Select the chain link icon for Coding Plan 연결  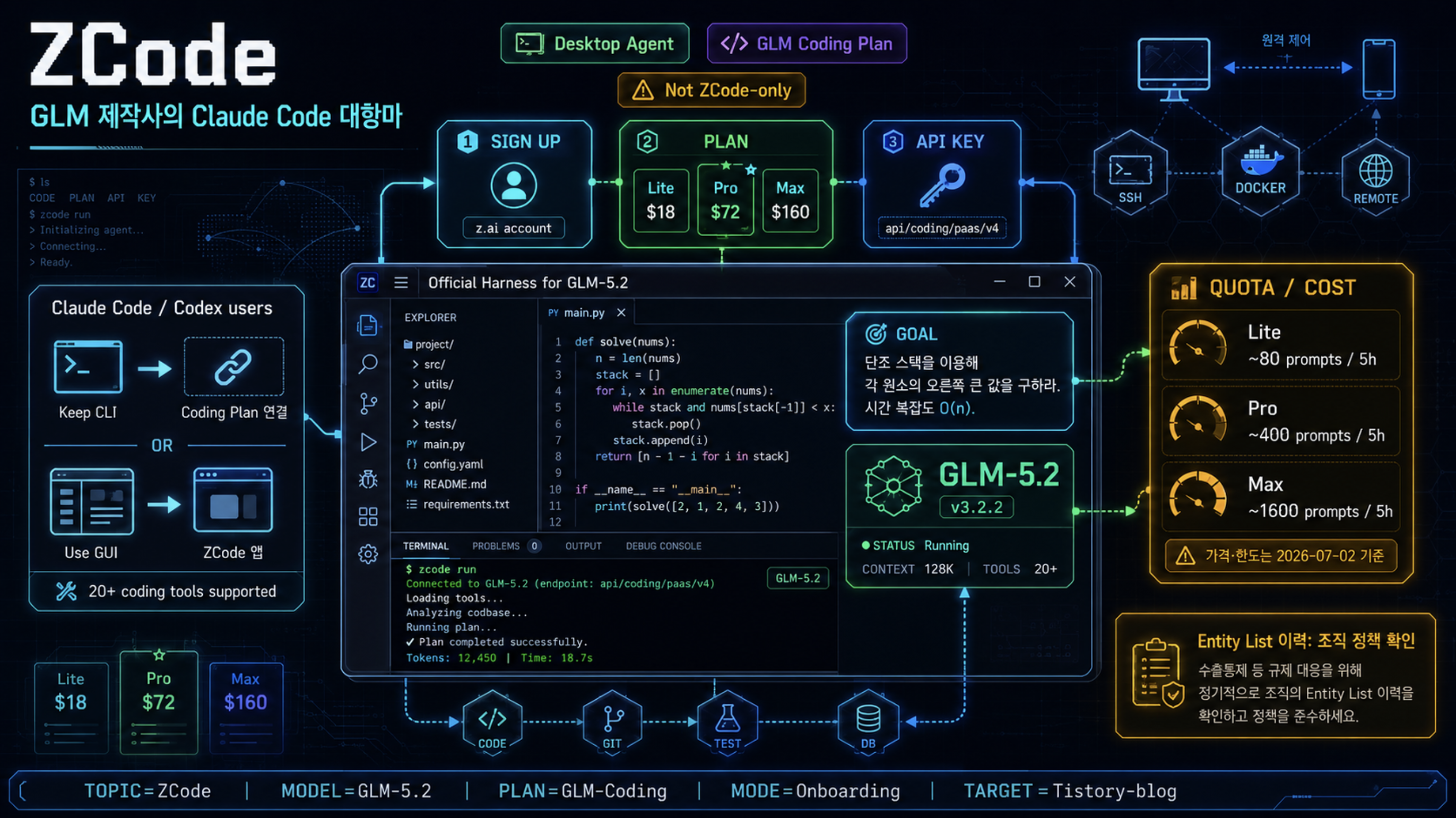coord(233,367)
